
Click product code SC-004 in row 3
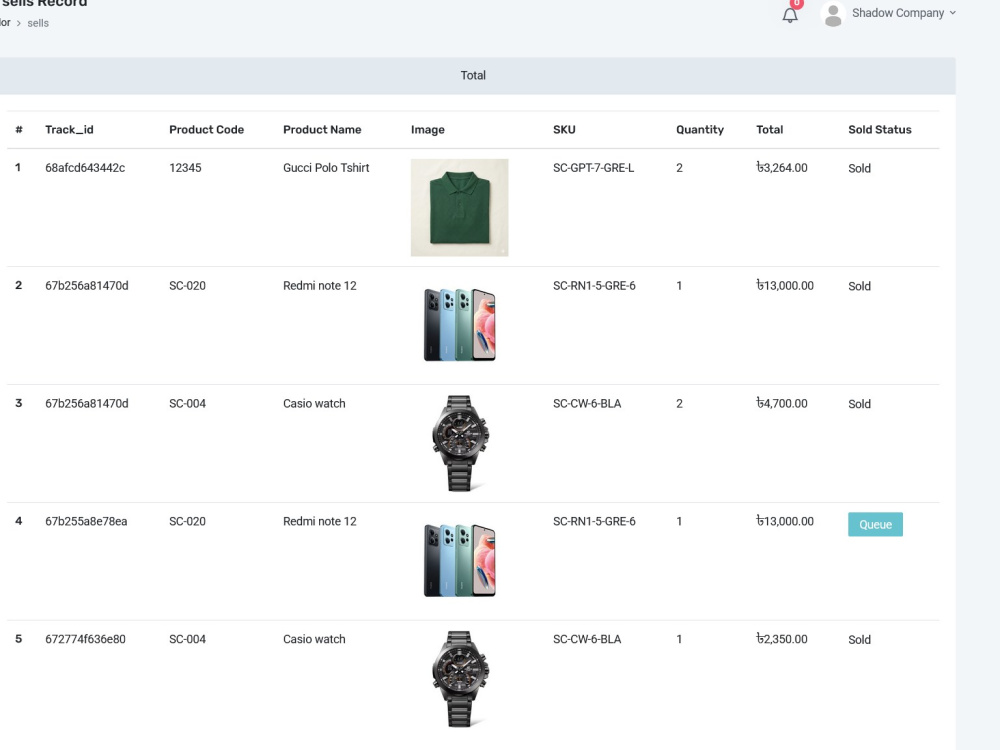(187, 404)
